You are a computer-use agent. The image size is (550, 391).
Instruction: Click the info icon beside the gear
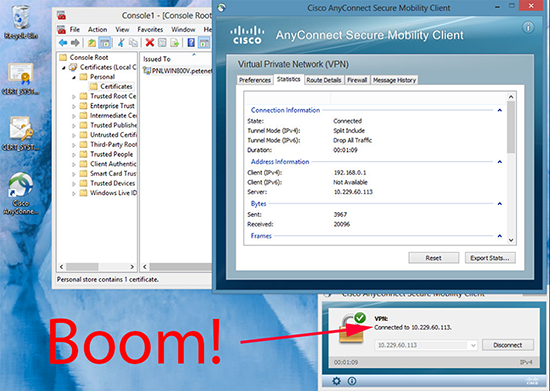coord(352,381)
